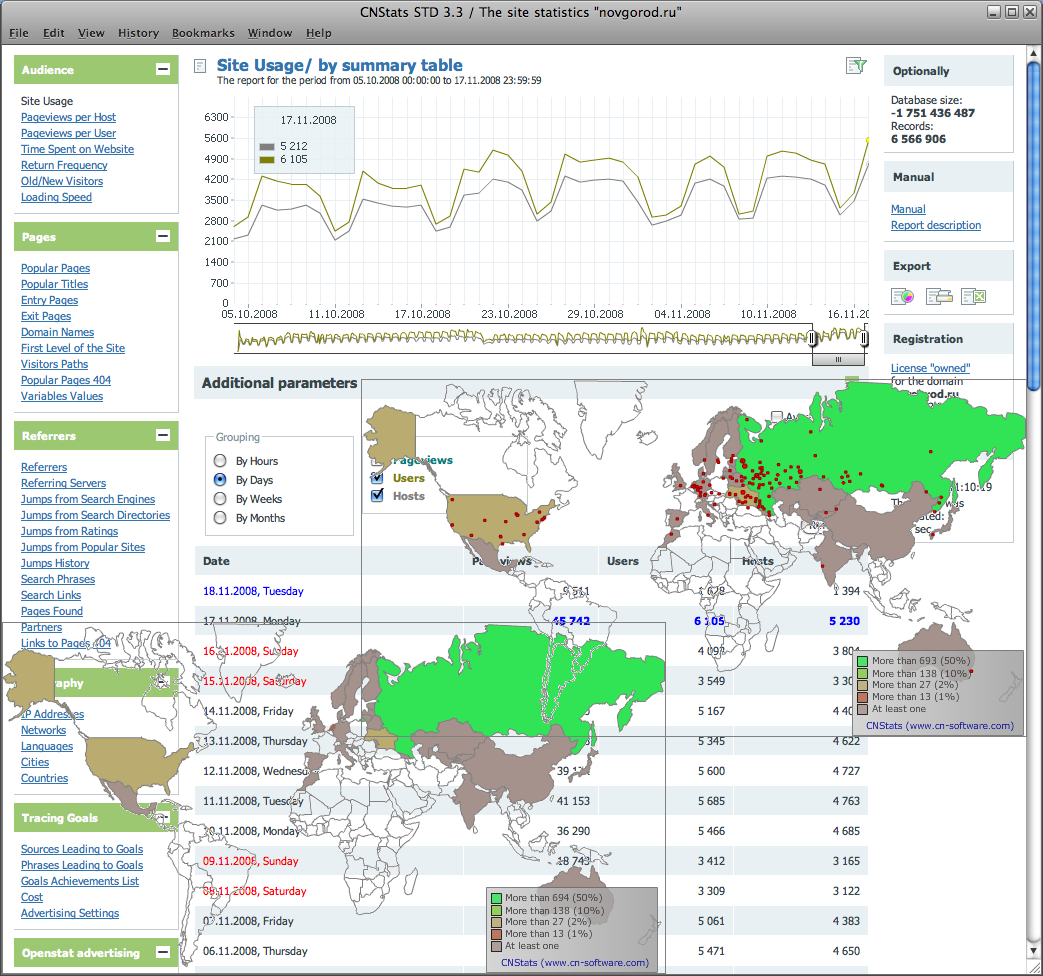The width and height of the screenshot is (1043, 976).
Task: Open the Report description link
Action: 935,225
